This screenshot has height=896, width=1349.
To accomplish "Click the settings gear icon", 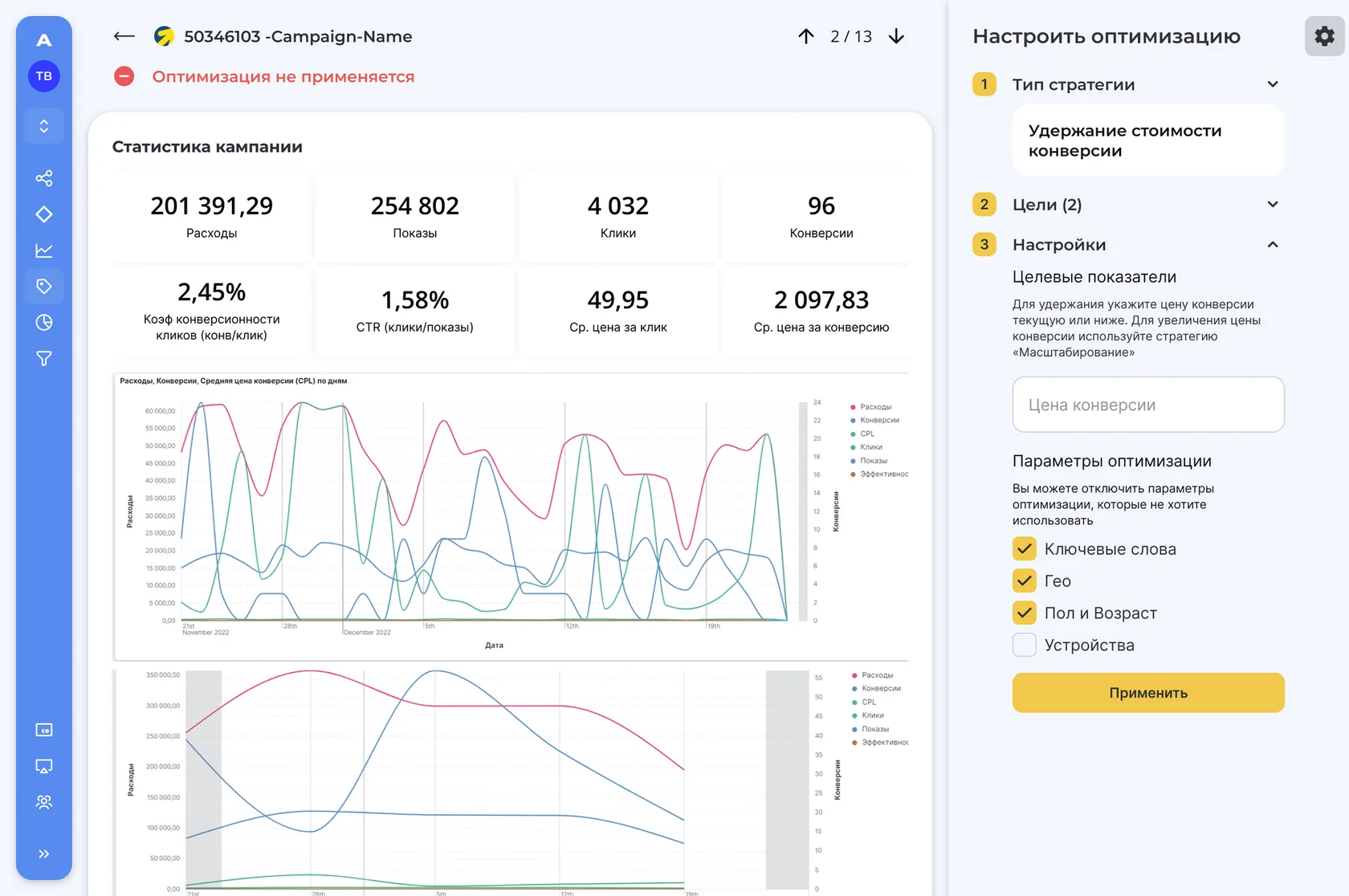I will pyautogui.click(x=1325, y=36).
